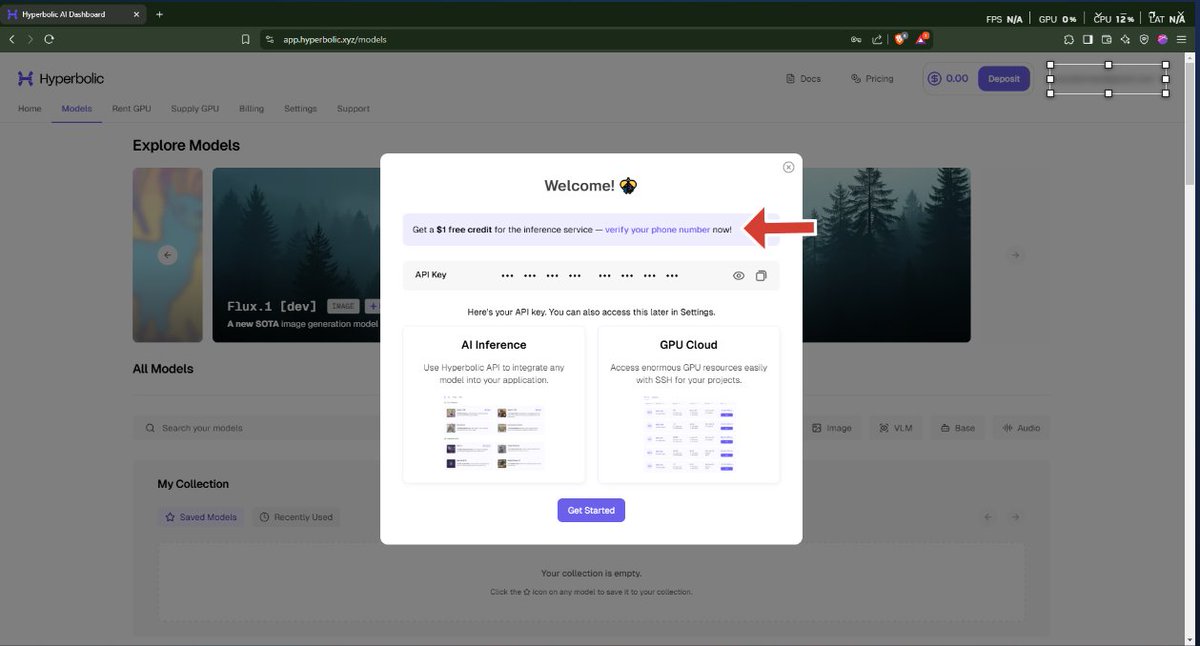
Task: Select the AI Inference card
Action: pos(494,404)
